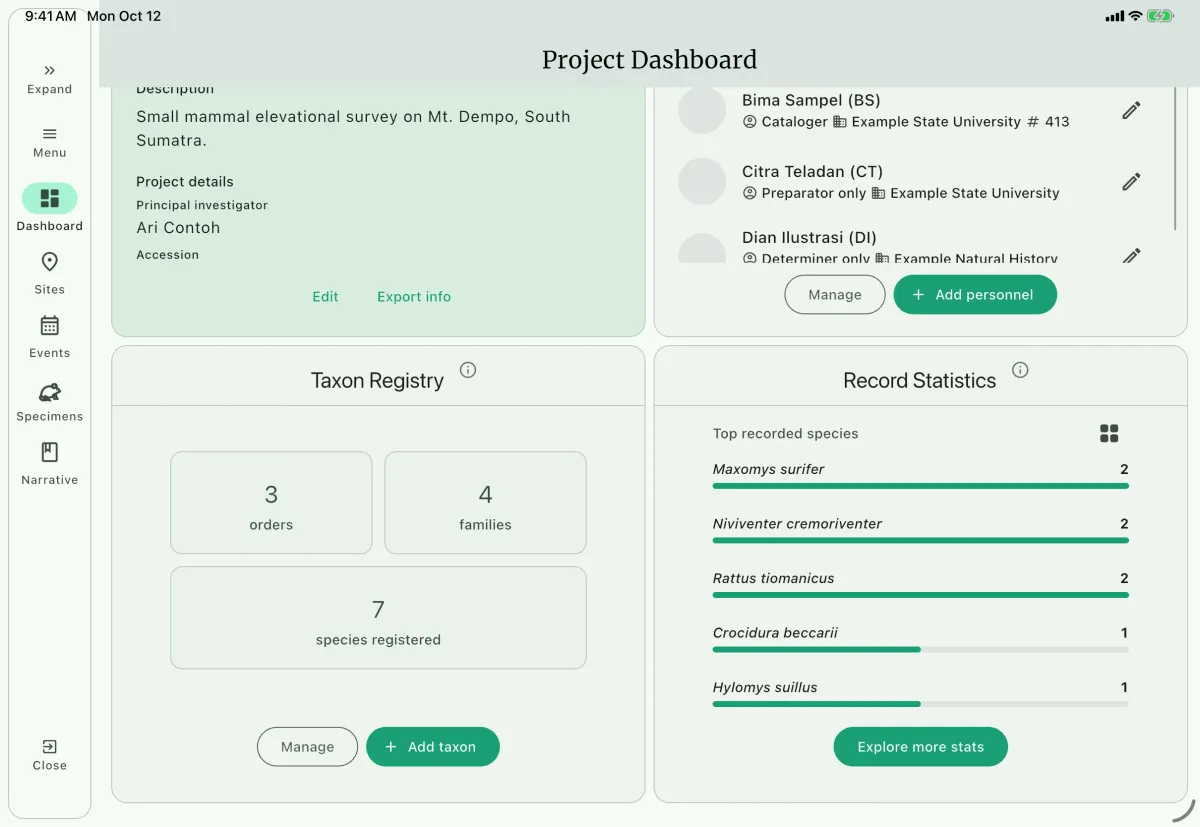This screenshot has height=827, width=1200.
Task: Show Taxon Registry info icon
Action: pos(467,370)
